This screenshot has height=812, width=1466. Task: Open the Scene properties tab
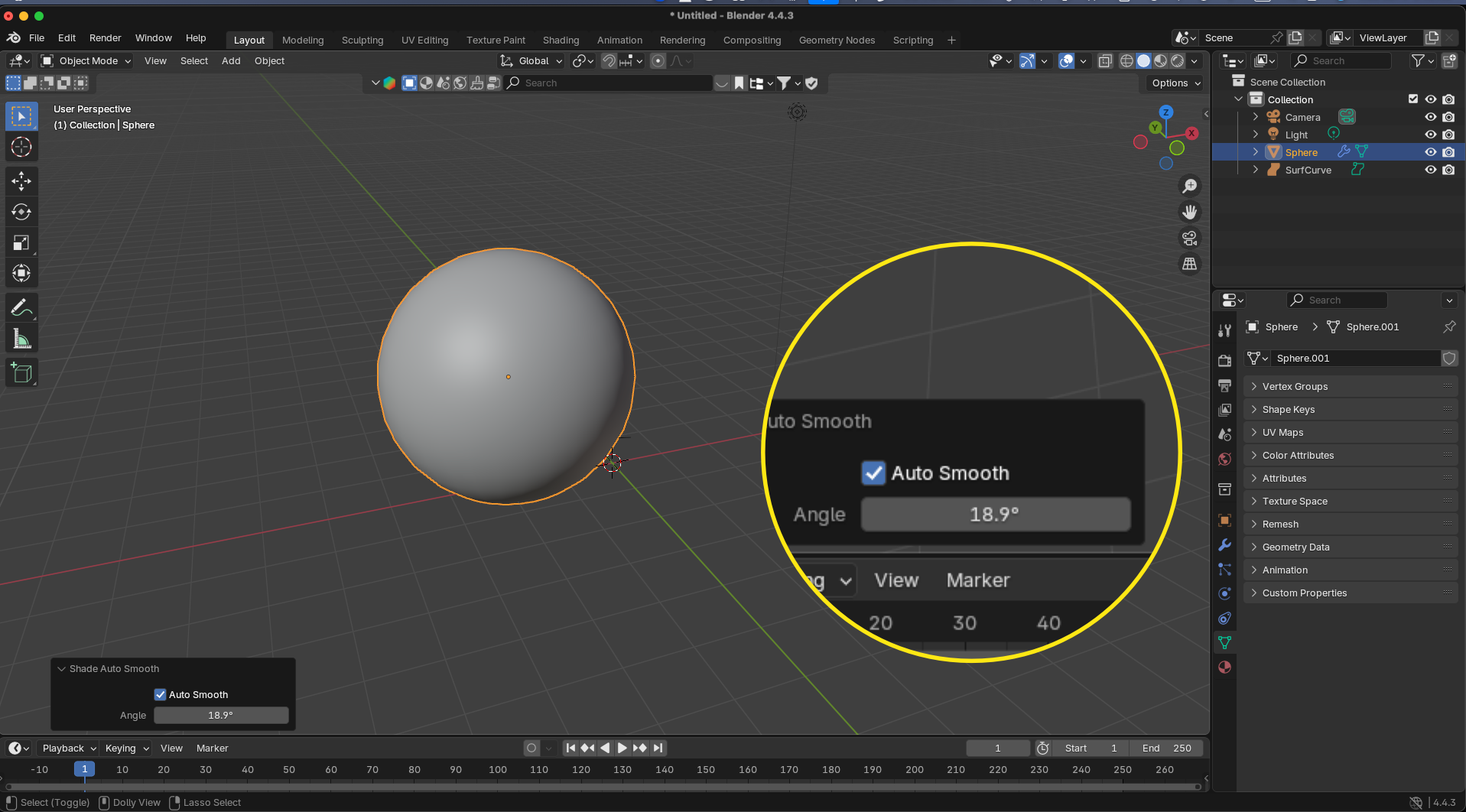(1225, 434)
